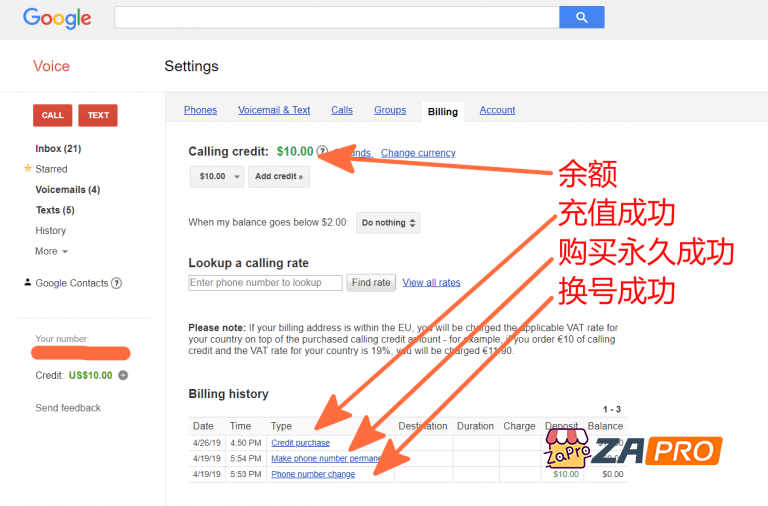
Task: Click the red CALL button
Action: pos(52,115)
